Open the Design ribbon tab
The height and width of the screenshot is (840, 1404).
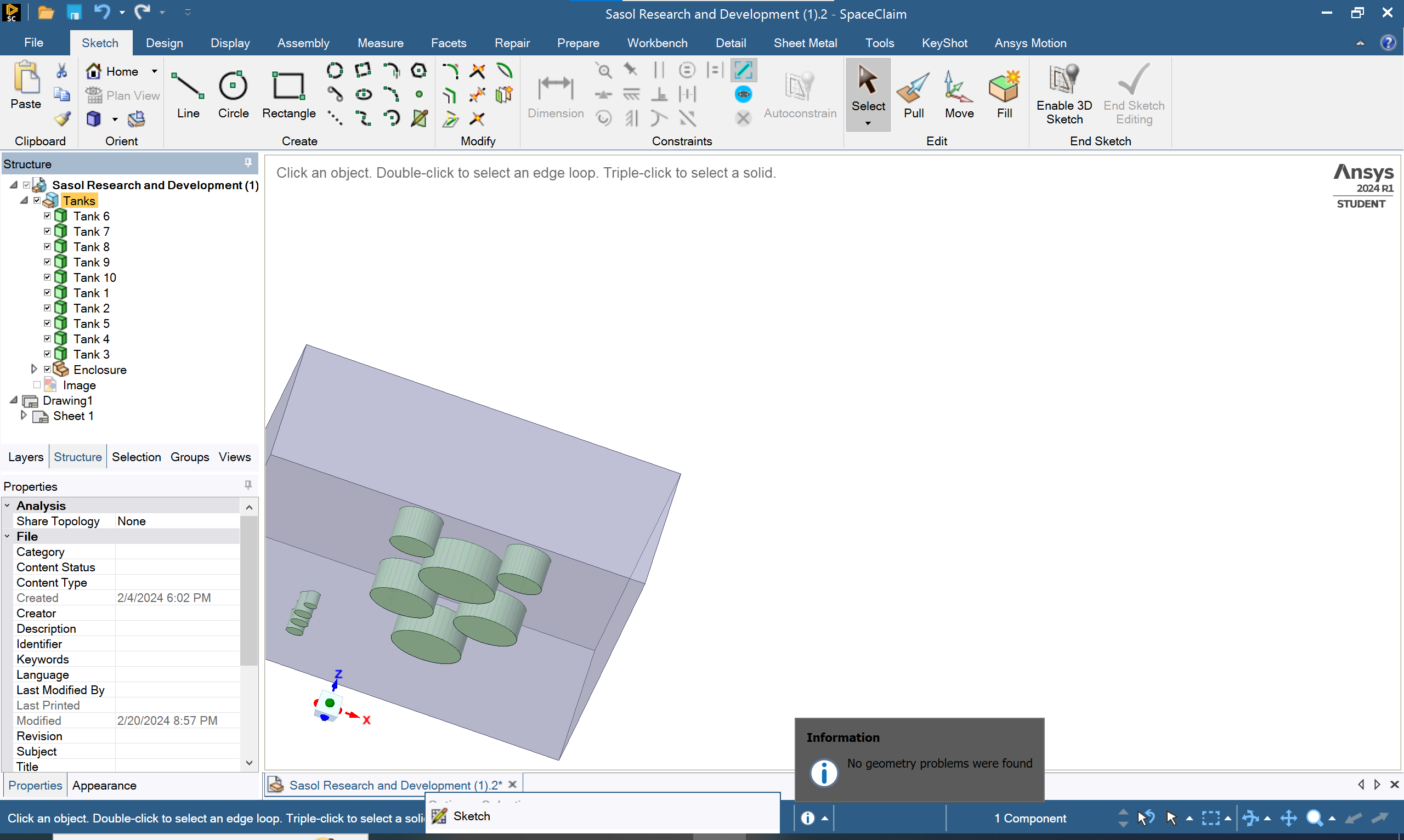pyautogui.click(x=164, y=43)
